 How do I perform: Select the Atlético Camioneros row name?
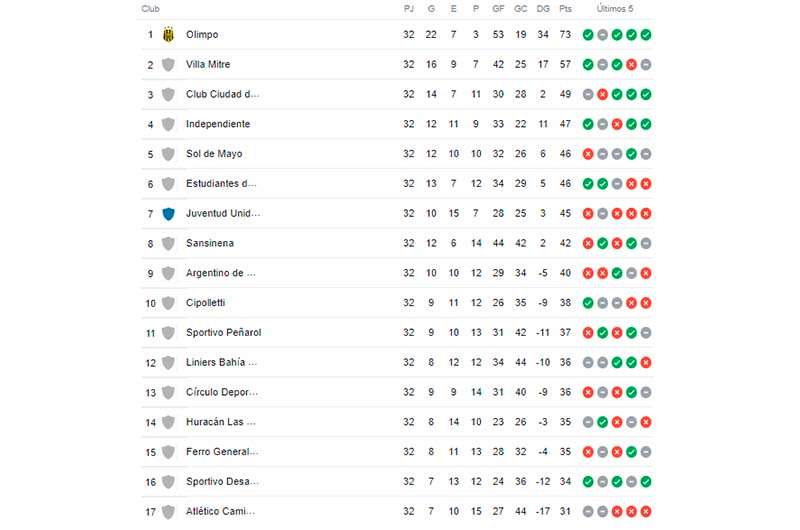(x=220, y=511)
